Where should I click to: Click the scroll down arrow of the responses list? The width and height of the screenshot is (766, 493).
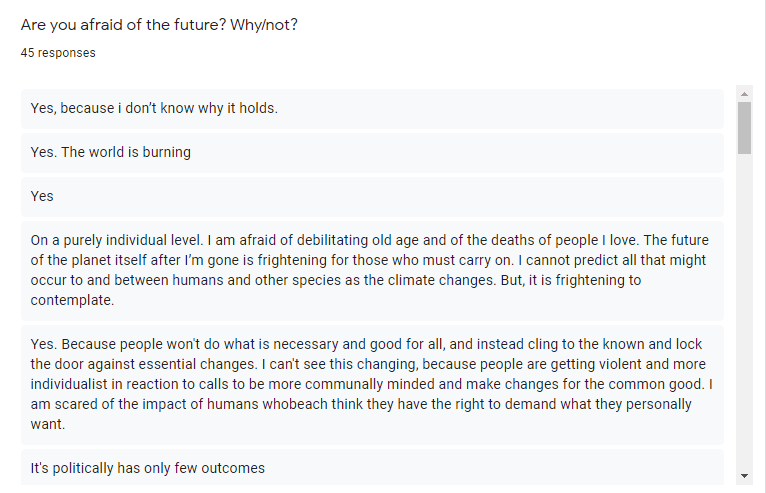pyautogui.click(x=744, y=475)
